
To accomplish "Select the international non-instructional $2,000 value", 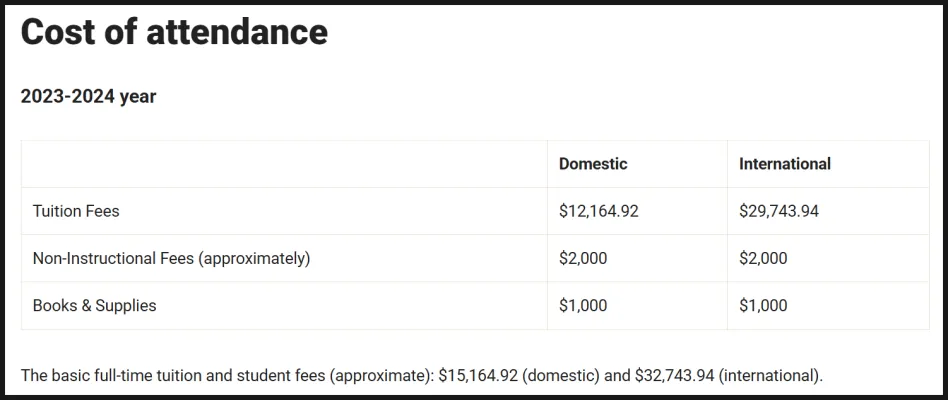I will pyautogui.click(x=763, y=258).
